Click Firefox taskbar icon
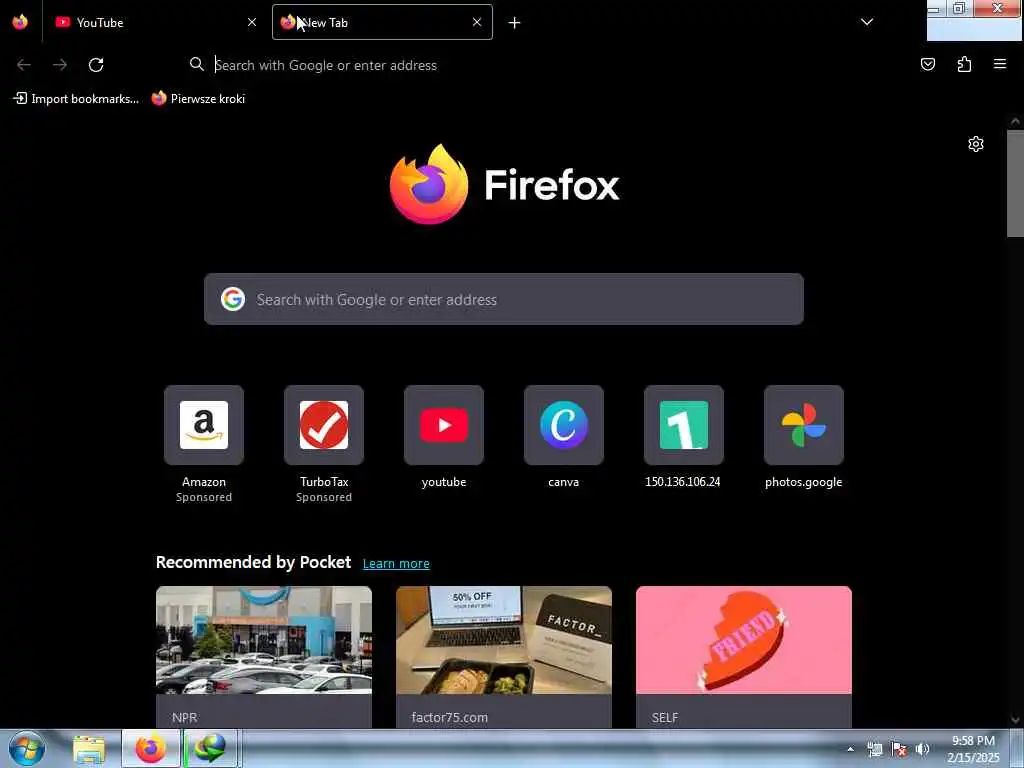 click(150, 749)
